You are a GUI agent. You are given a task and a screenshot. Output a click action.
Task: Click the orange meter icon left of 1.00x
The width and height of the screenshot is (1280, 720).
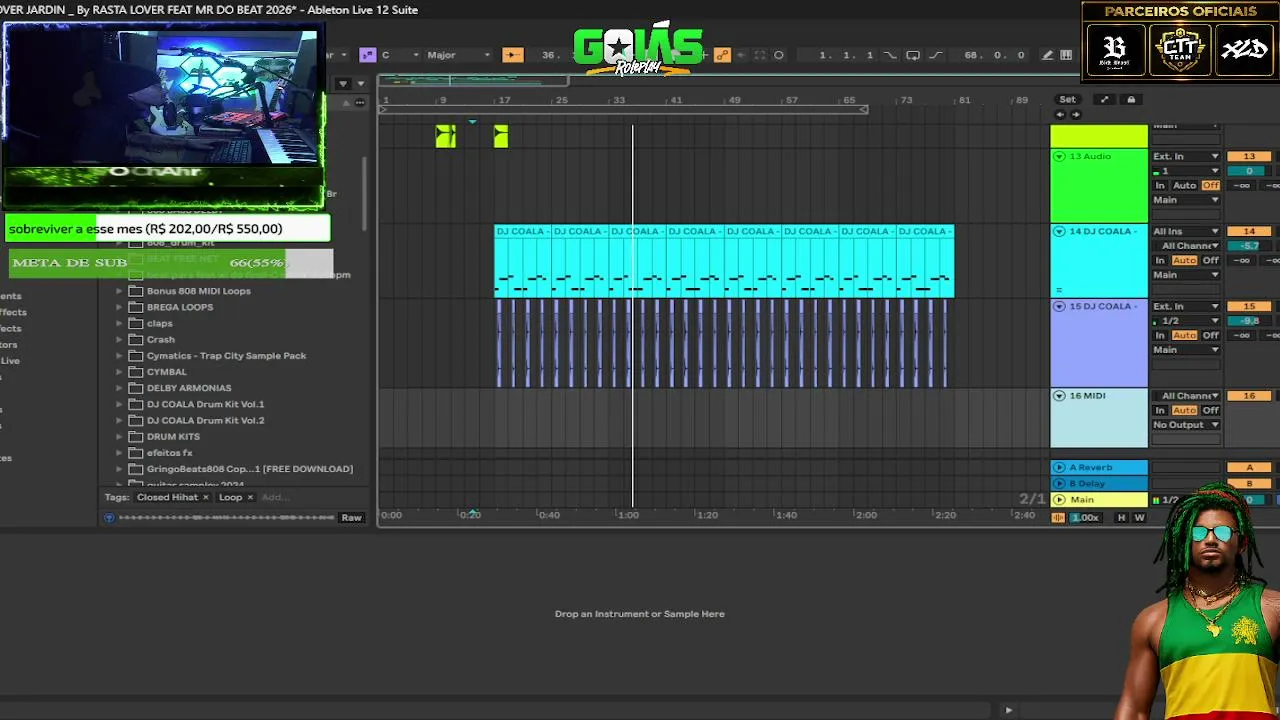pyautogui.click(x=1058, y=517)
